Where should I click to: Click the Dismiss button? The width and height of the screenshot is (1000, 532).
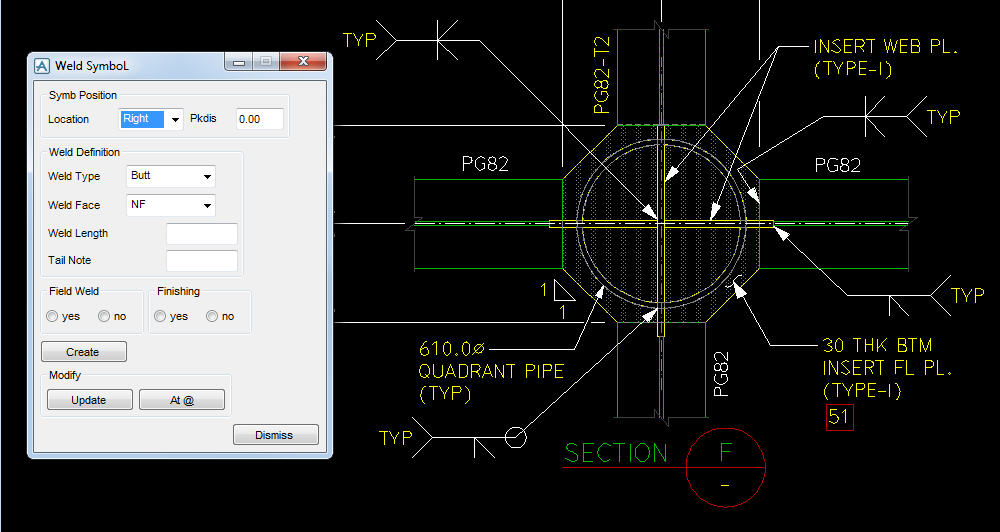coord(276,434)
